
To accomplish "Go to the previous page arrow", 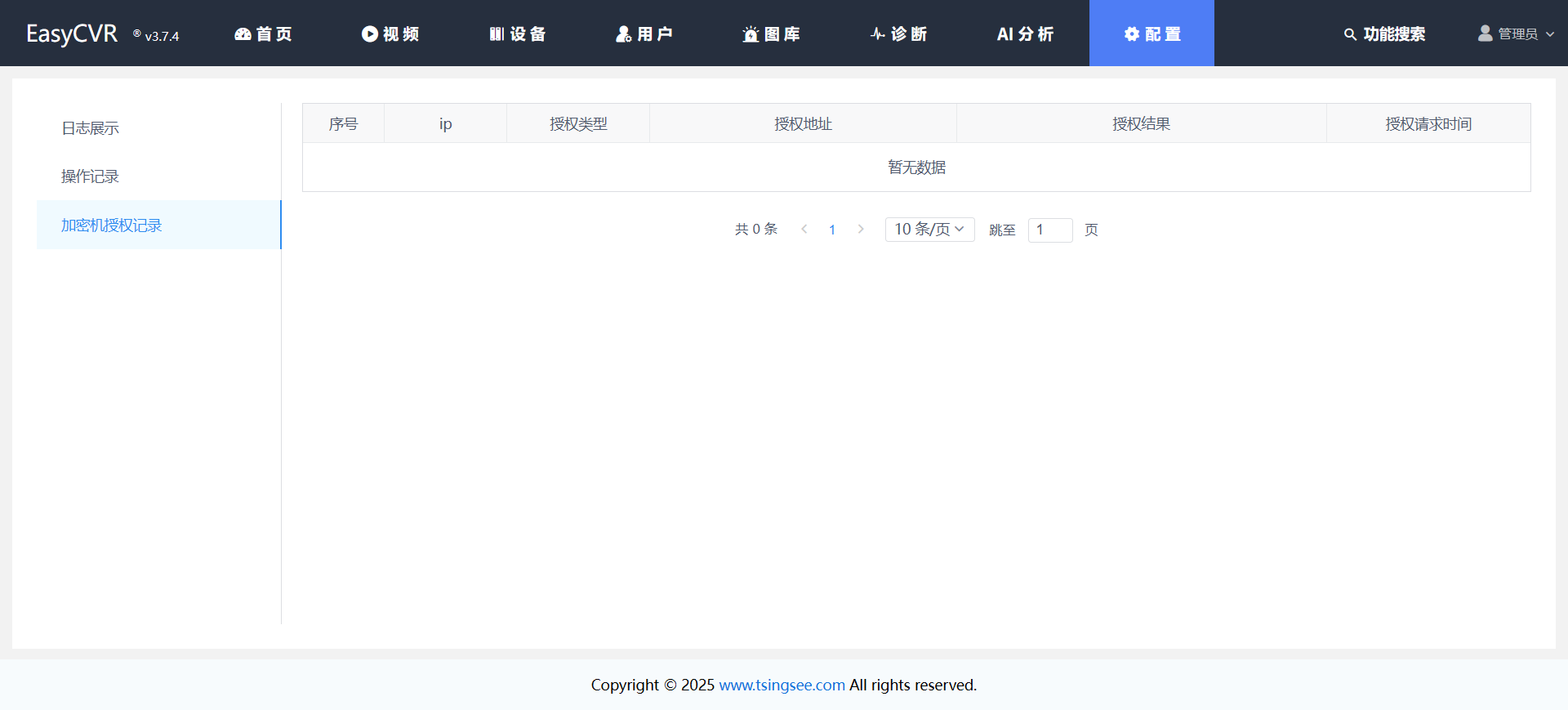I will pos(804,230).
